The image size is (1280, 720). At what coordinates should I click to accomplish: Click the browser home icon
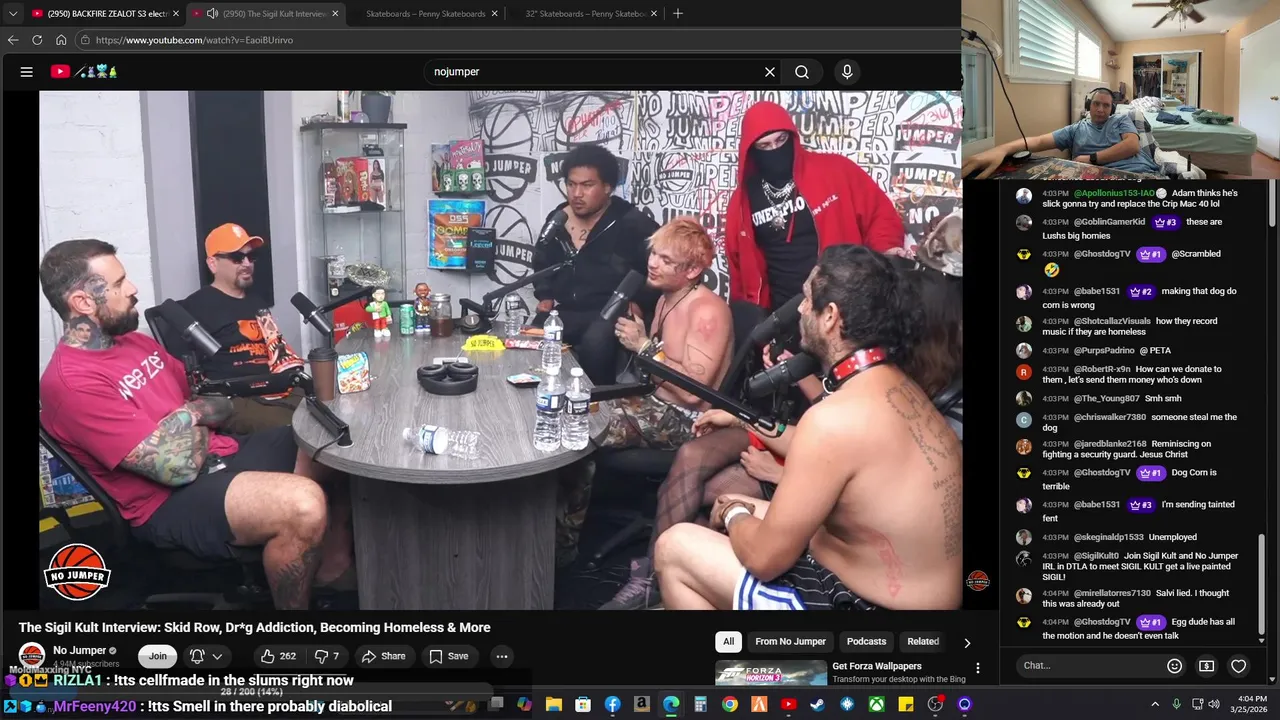pyautogui.click(x=61, y=40)
